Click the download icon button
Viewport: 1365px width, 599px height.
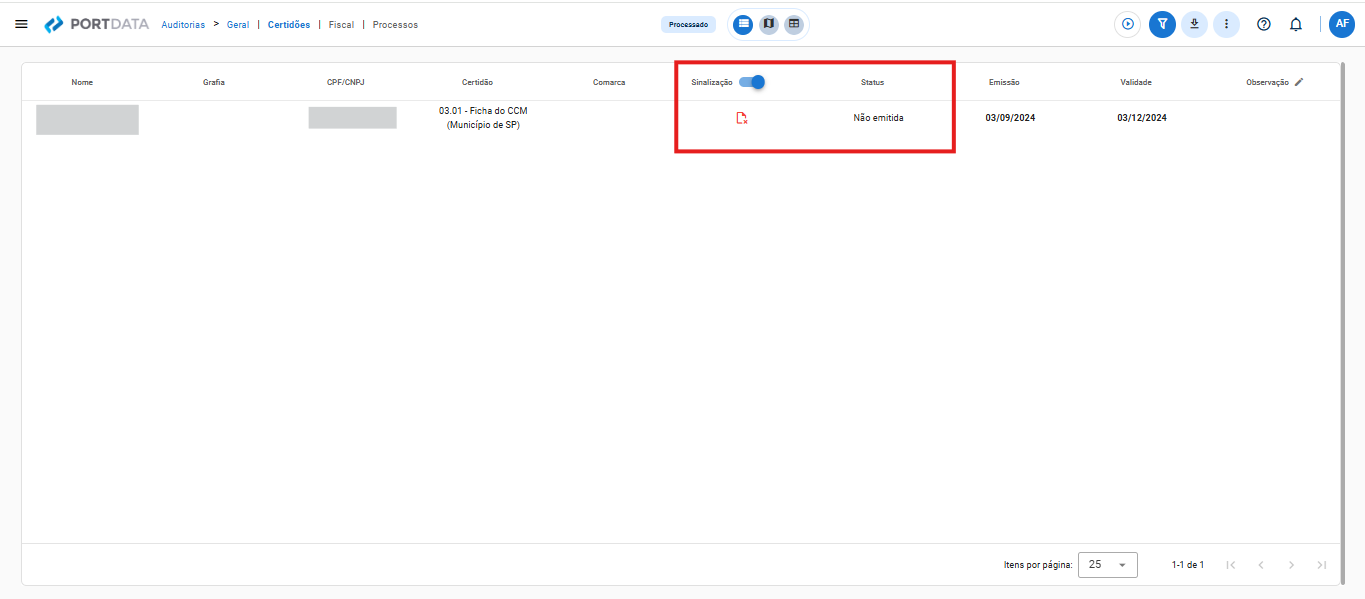click(x=1194, y=24)
